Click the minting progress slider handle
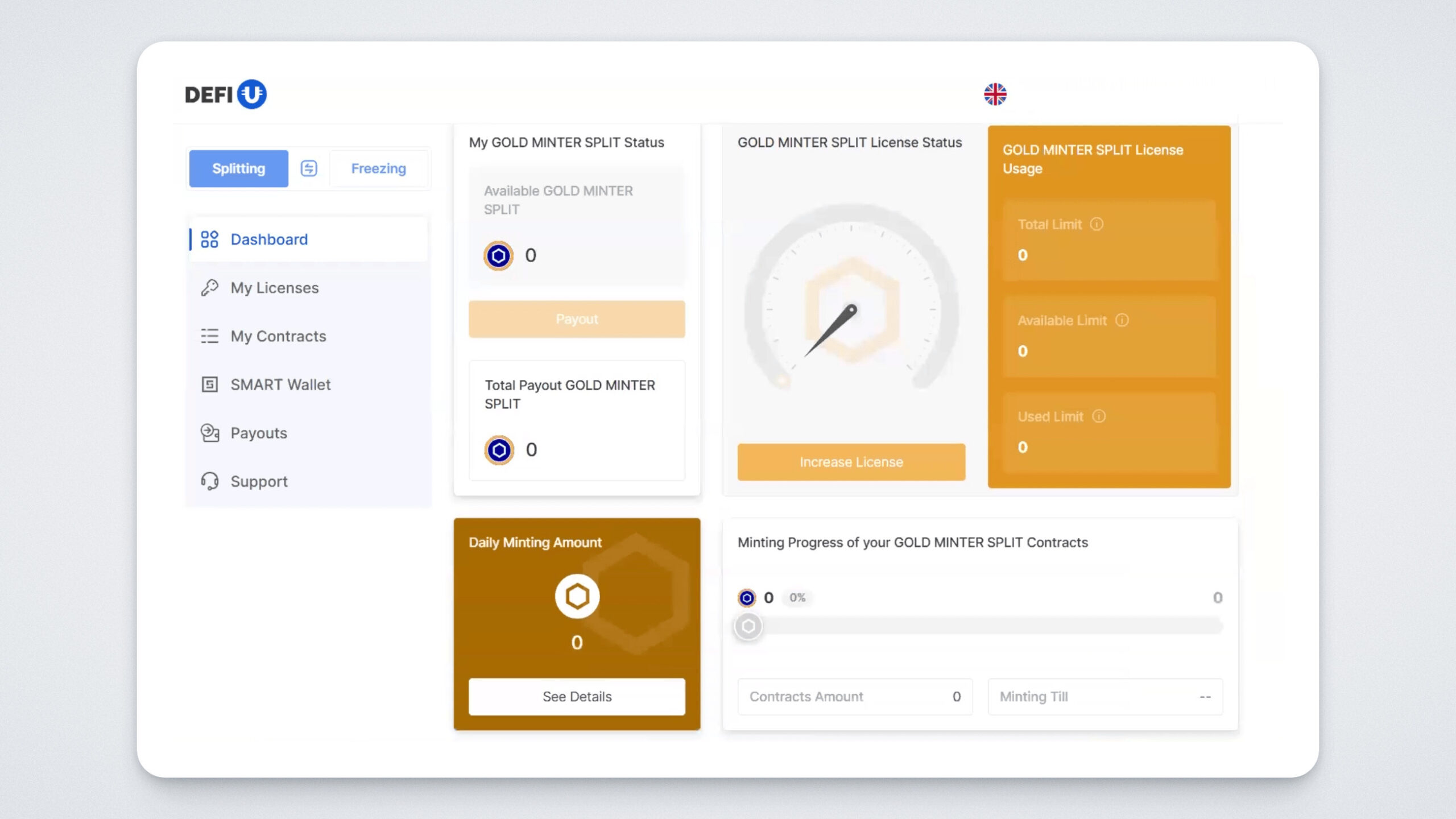Viewport: 1456px width, 819px height. click(748, 626)
